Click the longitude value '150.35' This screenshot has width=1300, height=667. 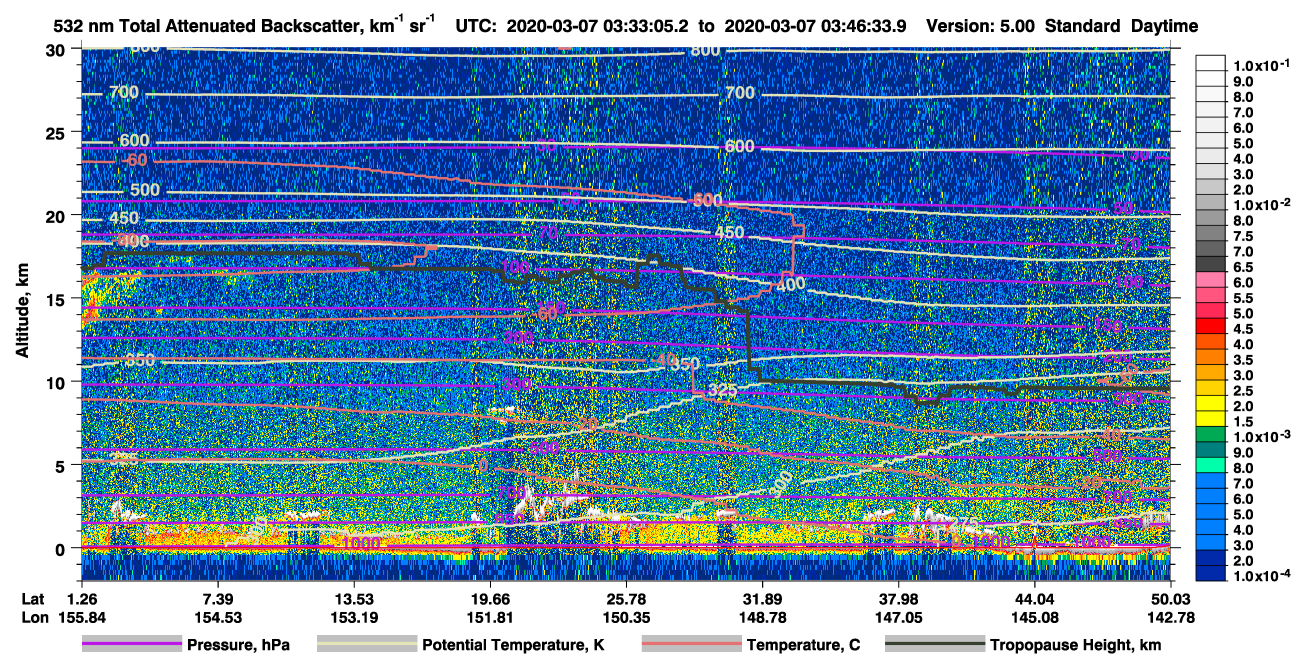[x=626, y=616]
